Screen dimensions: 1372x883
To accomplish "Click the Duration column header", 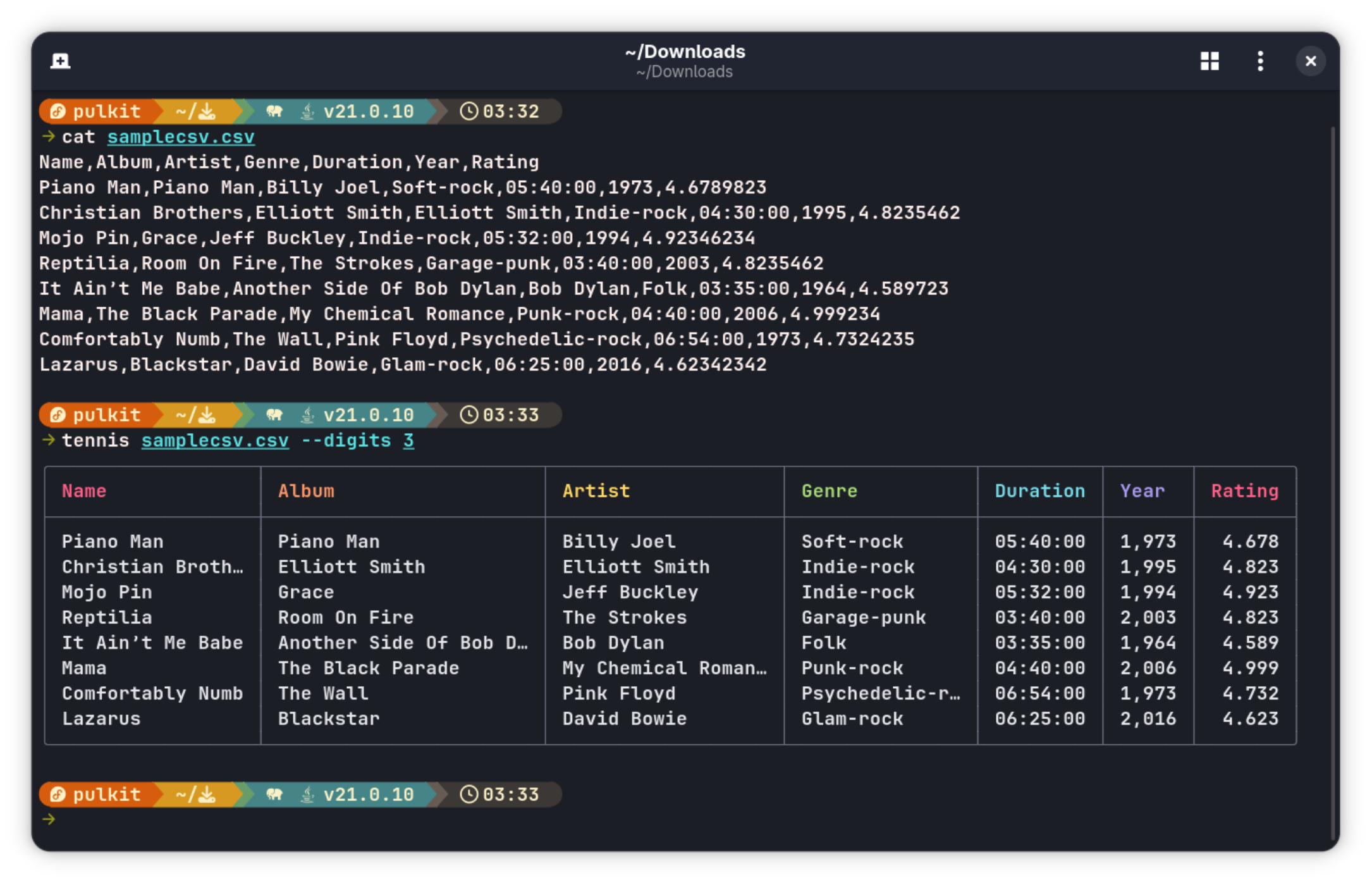I will 1039,491.
